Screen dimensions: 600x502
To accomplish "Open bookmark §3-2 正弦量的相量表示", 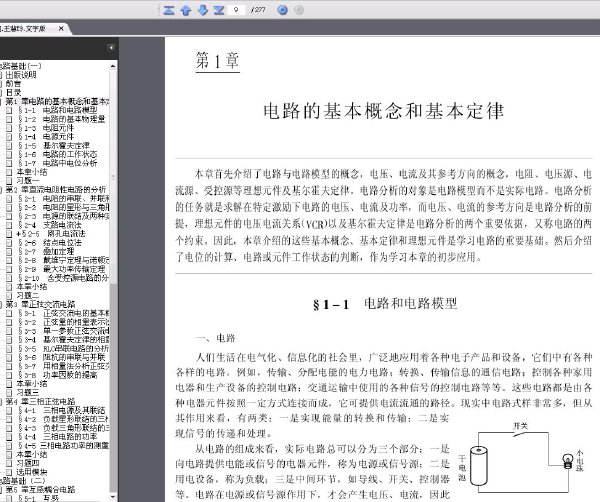I will point(64,322).
